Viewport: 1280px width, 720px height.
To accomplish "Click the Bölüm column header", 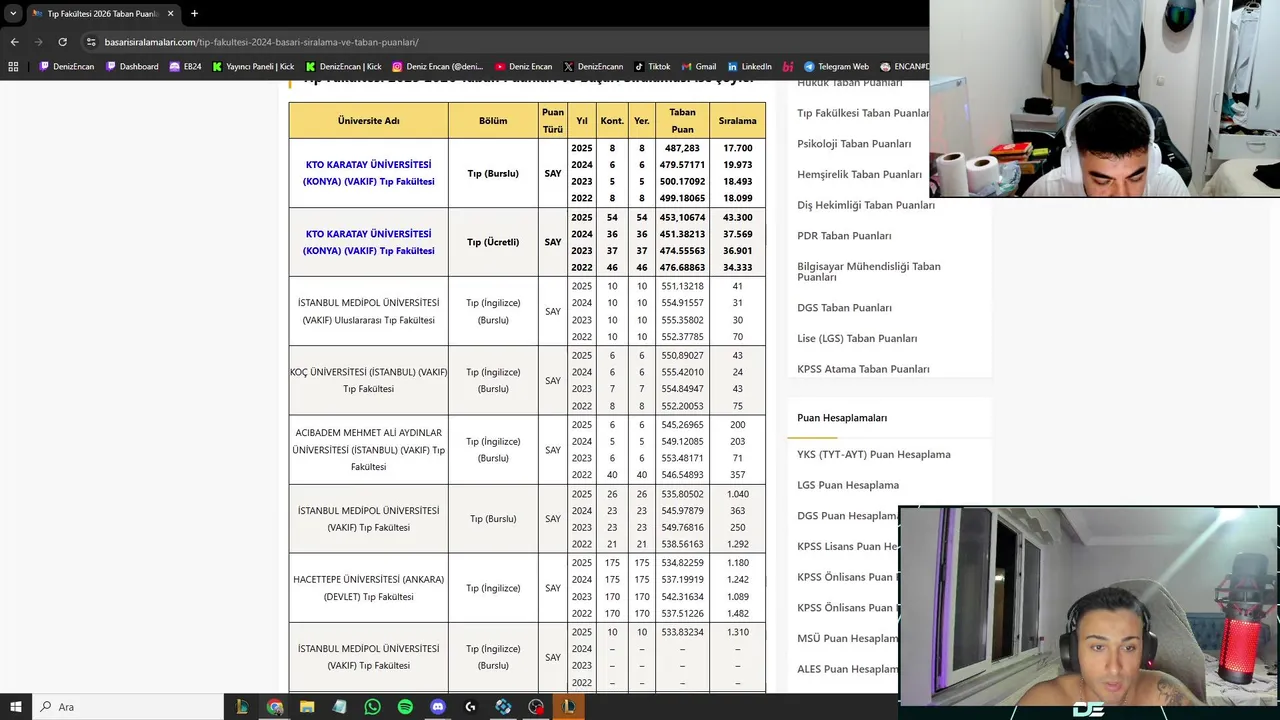I will click(x=493, y=120).
